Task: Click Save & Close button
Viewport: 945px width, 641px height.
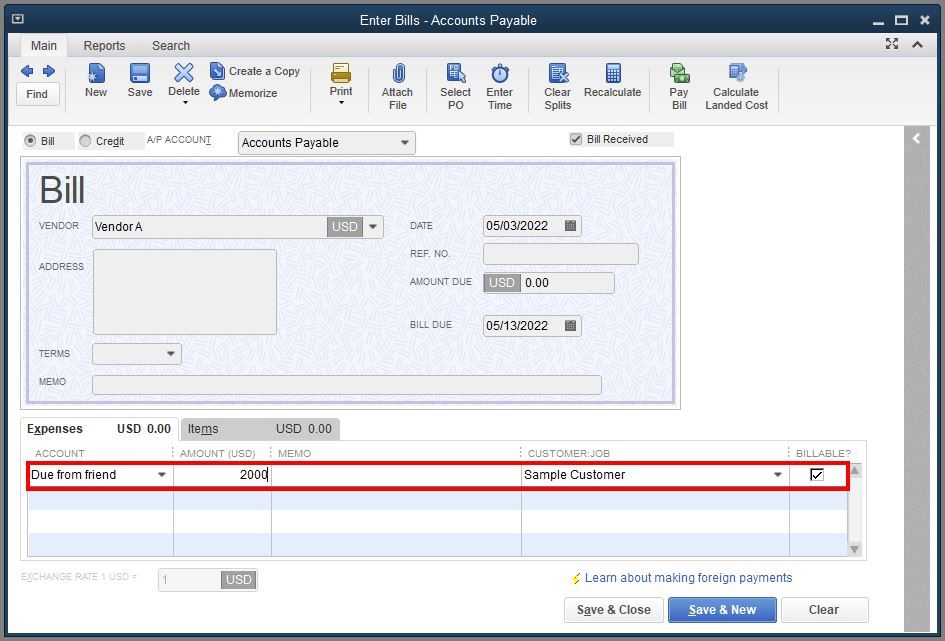Action: click(x=614, y=610)
